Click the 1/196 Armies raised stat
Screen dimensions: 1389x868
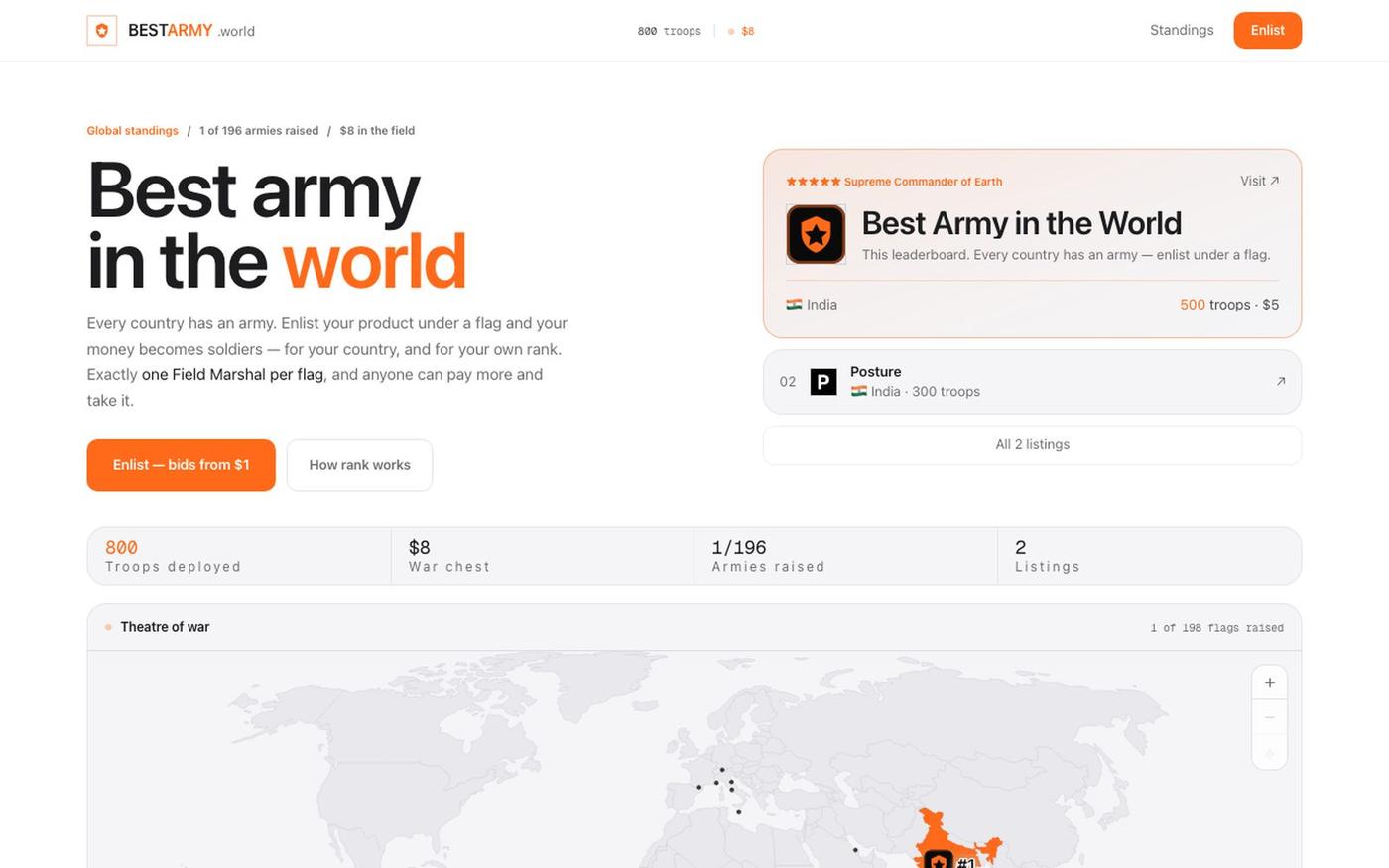click(x=845, y=557)
